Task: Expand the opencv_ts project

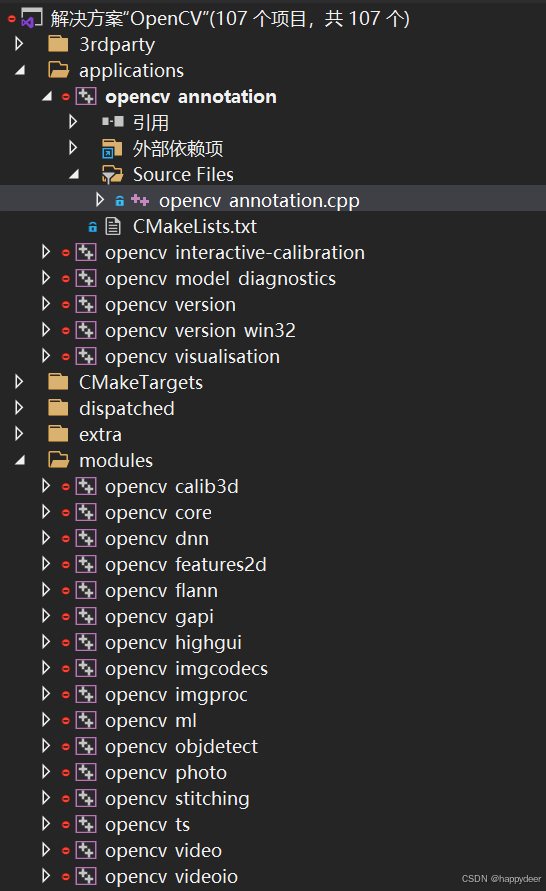Action: [x=46, y=824]
